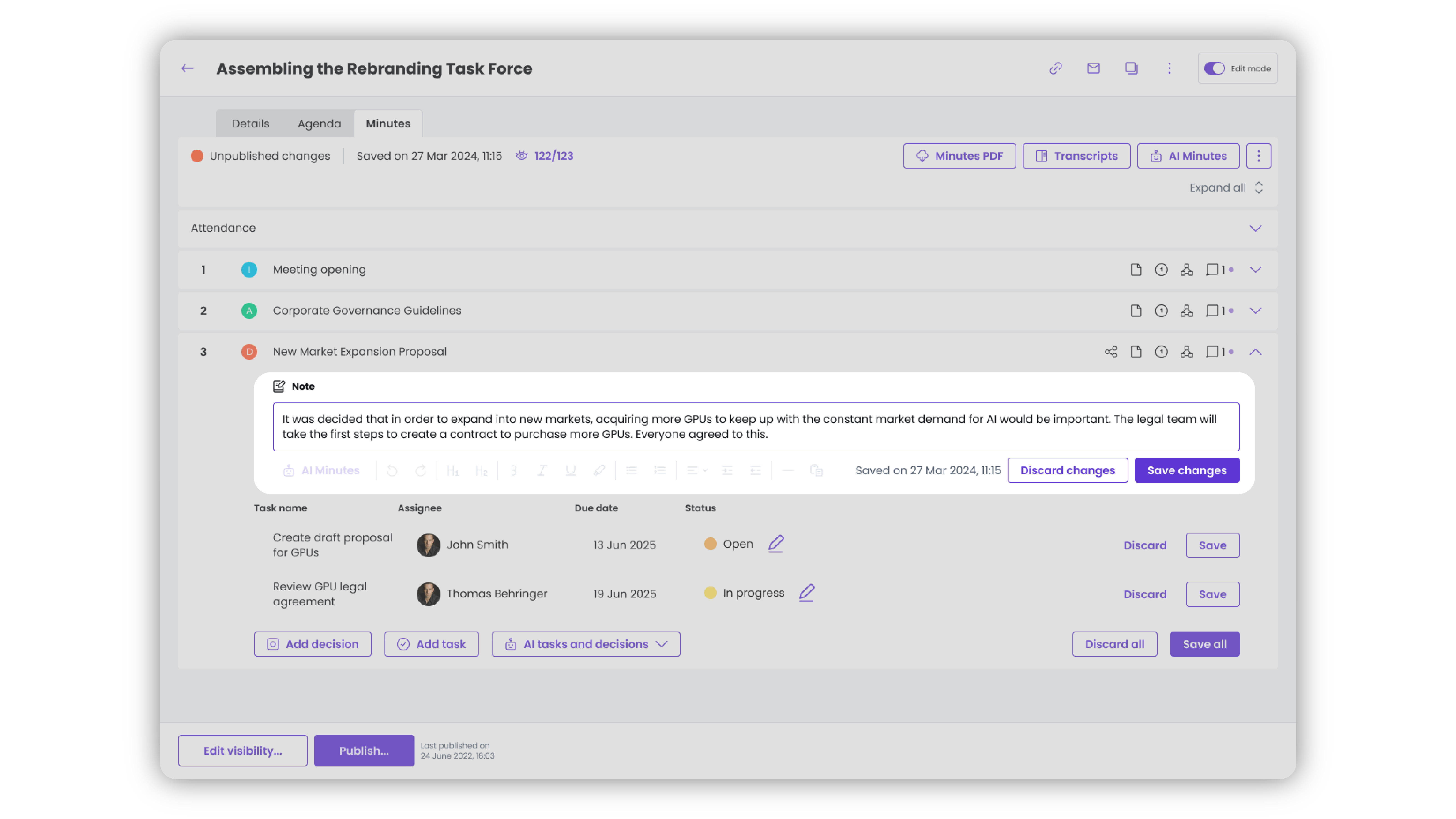Click back arrow beside meeting title
The width and height of the screenshot is (1456, 819).
(x=188, y=68)
